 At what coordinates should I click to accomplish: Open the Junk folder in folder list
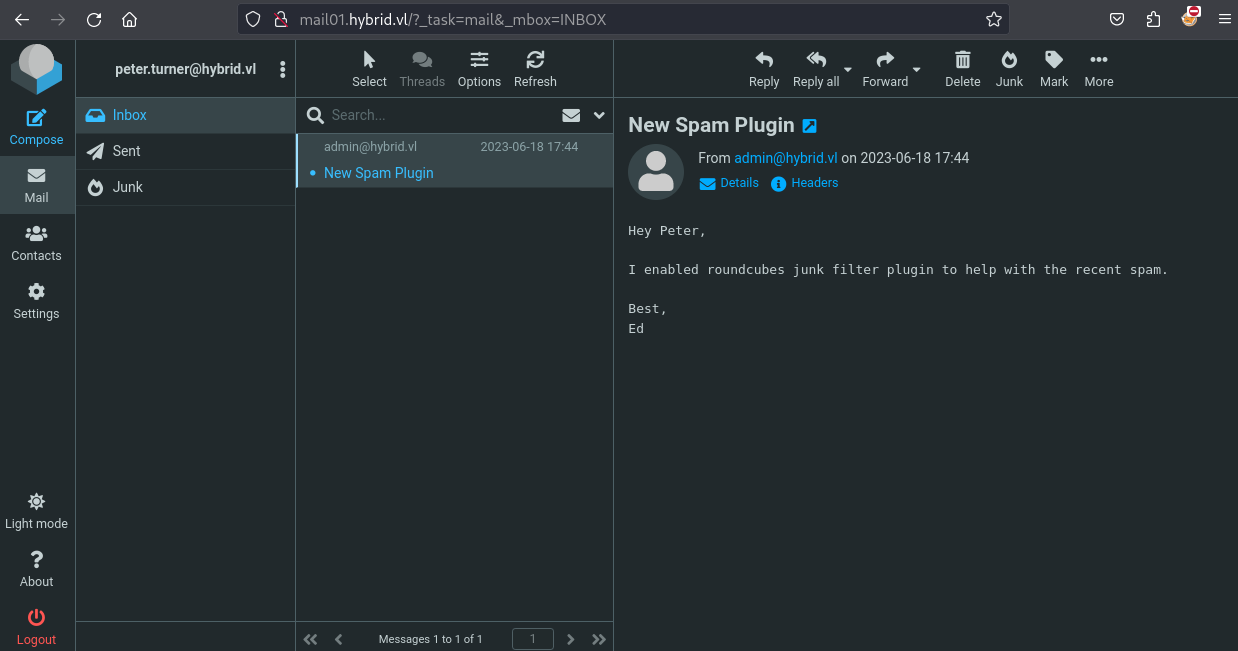(185, 187)
